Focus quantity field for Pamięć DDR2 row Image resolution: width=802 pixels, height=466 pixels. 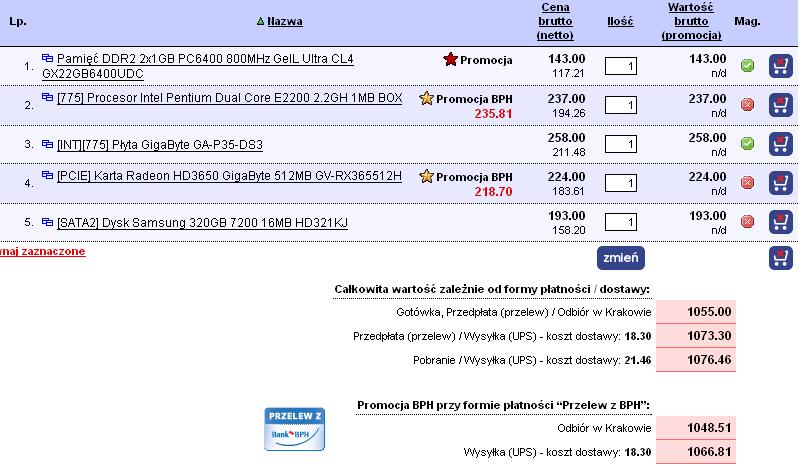click(620, 66)
